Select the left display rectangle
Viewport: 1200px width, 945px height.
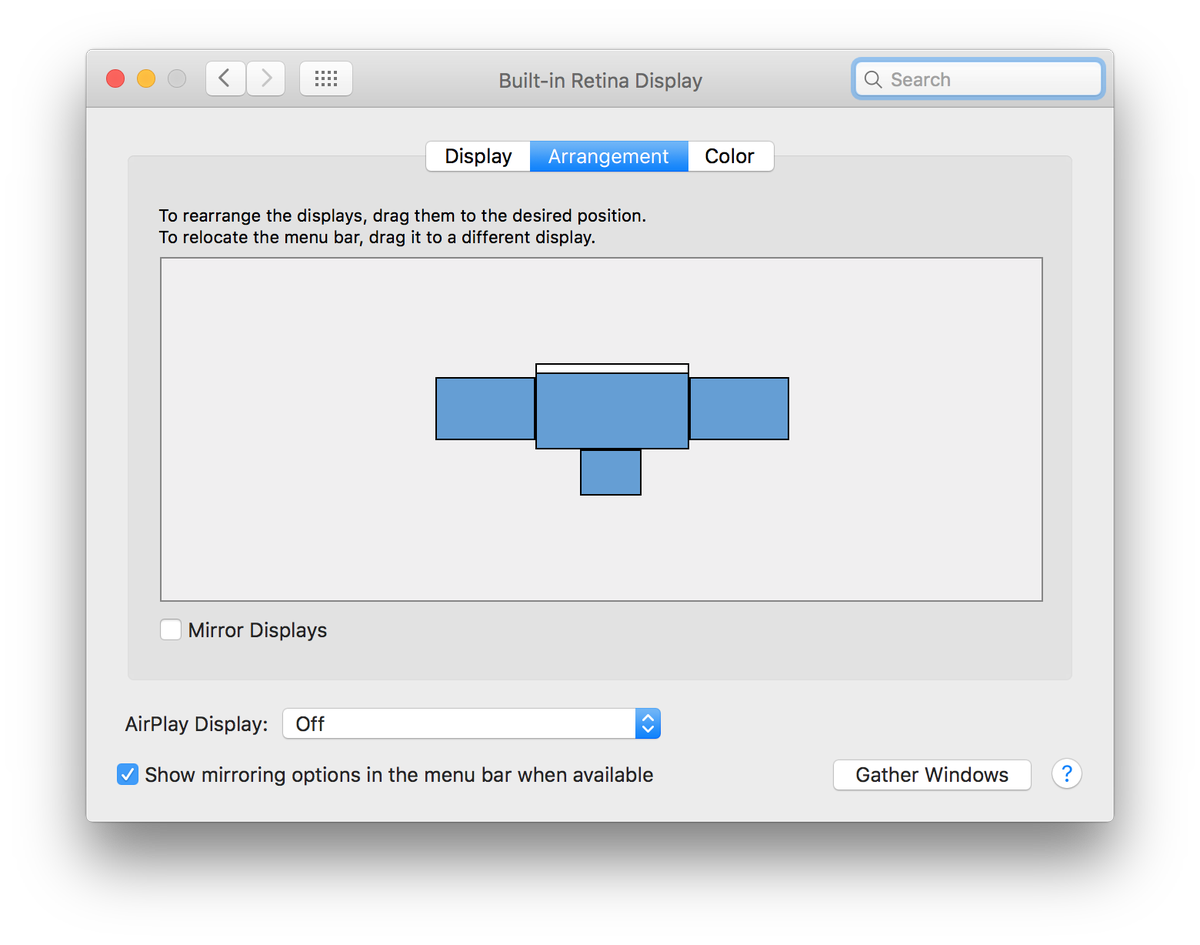(485, 408)
